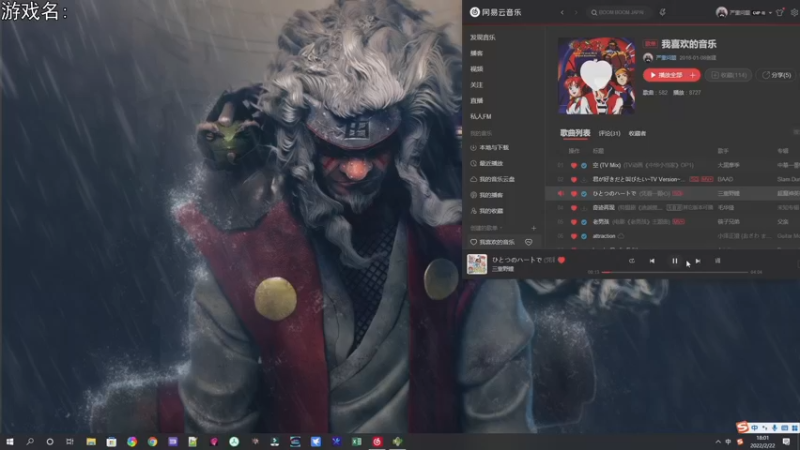Click heartbeat mode icon beside liked music

529,242
